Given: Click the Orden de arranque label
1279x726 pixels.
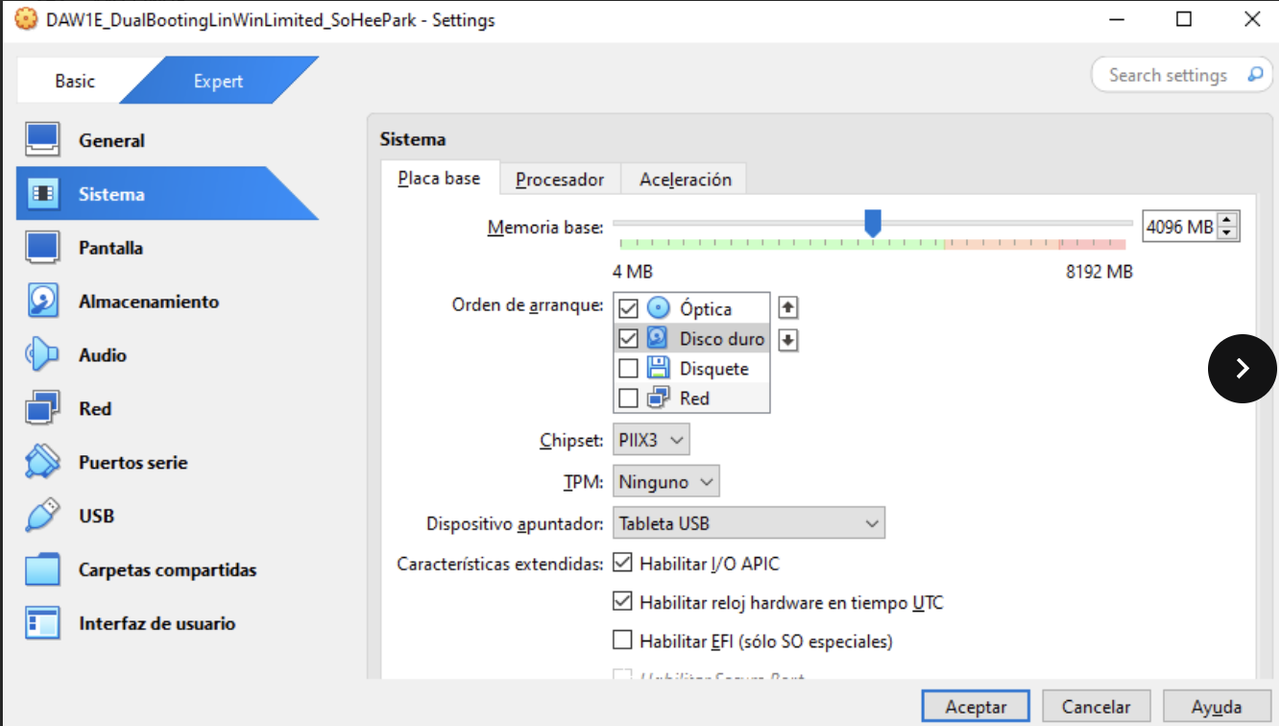Looking at the screenshot, I should (x=528, y=305).
